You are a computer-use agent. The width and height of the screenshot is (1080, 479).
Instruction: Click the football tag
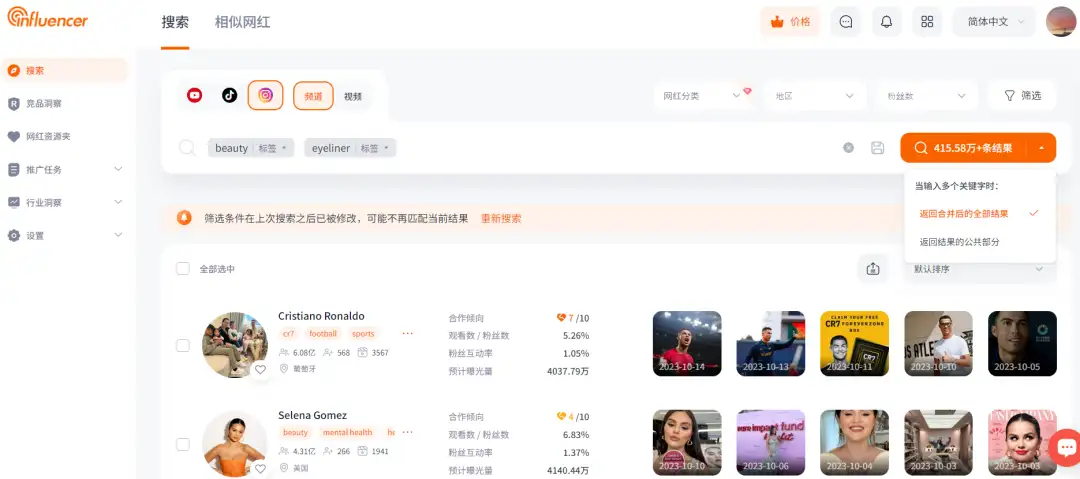[323, 334]
